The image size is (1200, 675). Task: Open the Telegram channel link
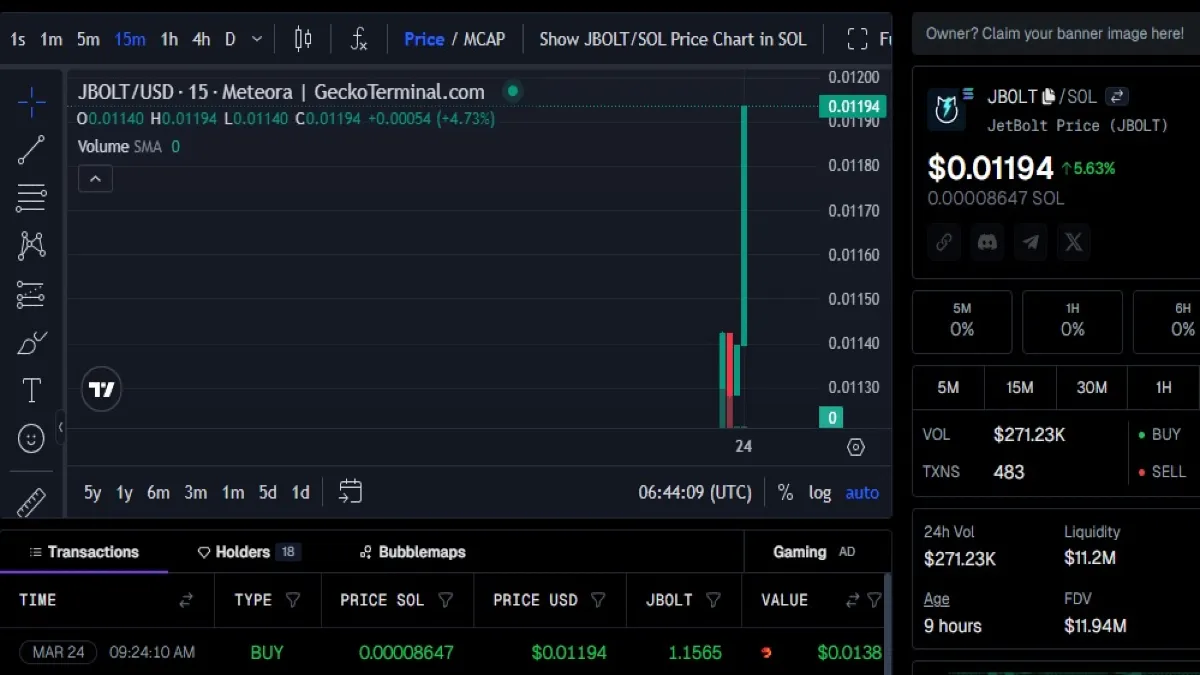pyautogui.click(x=1030, y=242)
